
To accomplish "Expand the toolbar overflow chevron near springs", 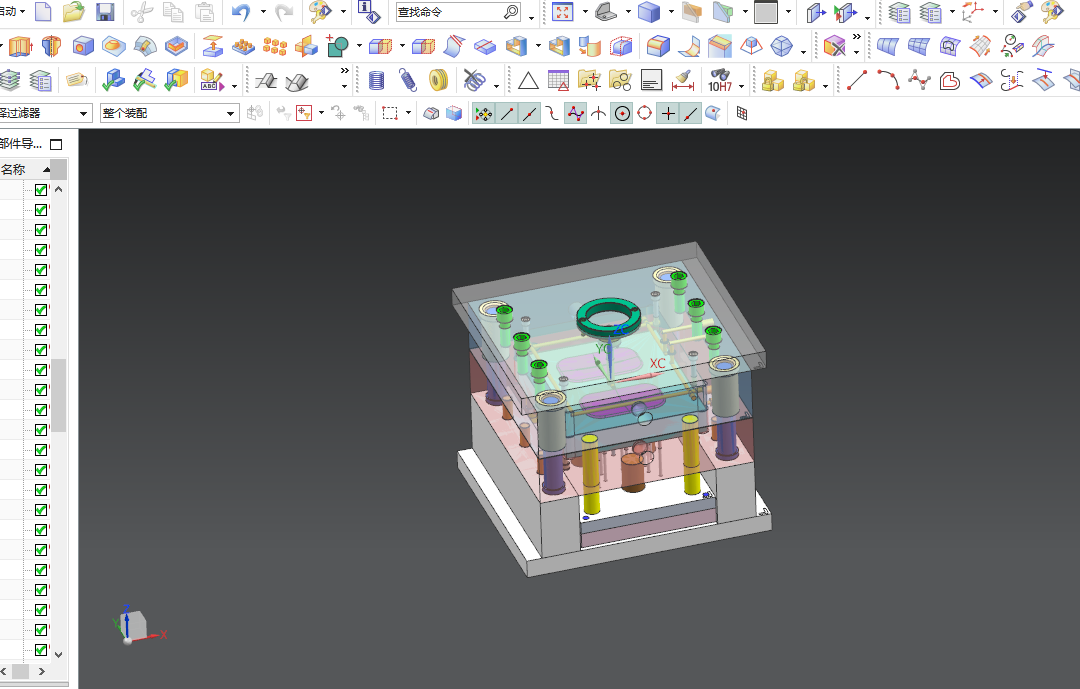I will [x=344, y=71].
